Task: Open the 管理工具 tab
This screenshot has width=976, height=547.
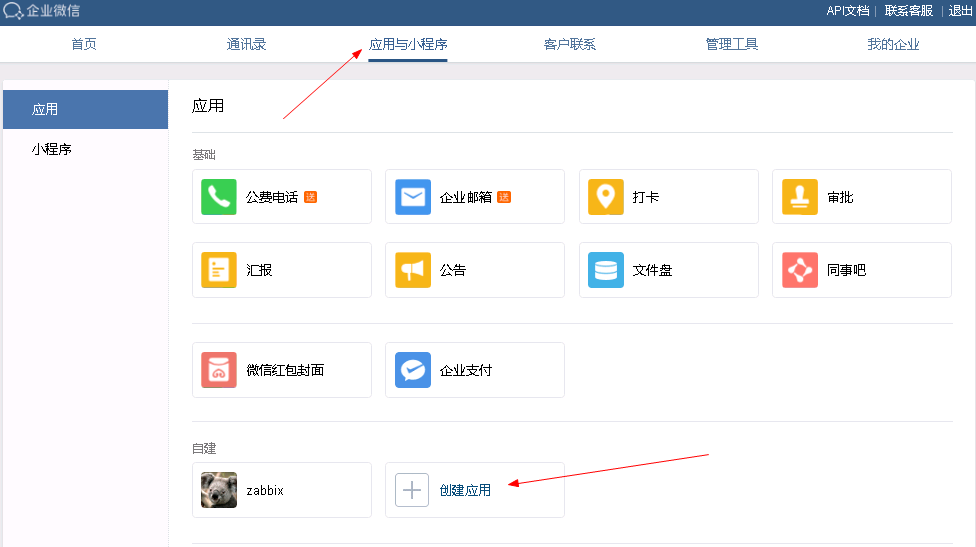Action: coord(731,44)
